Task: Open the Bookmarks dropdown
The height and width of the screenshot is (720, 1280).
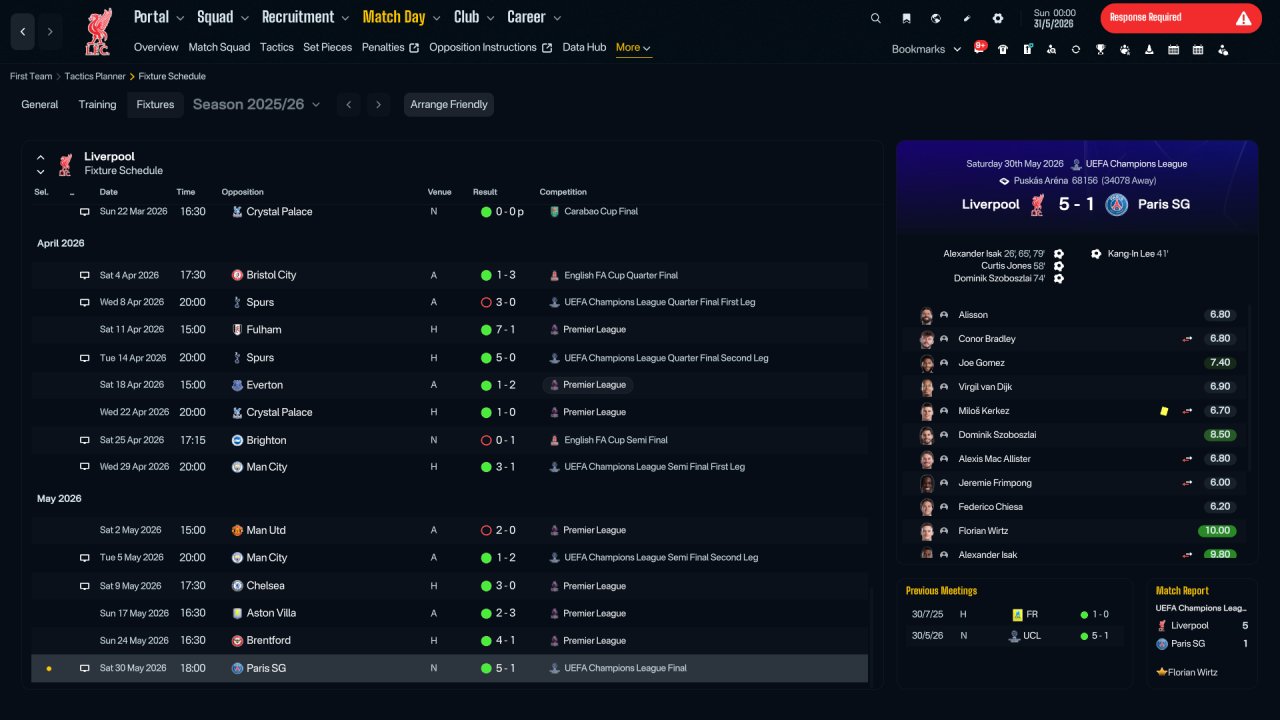Action: click(926, 49)
